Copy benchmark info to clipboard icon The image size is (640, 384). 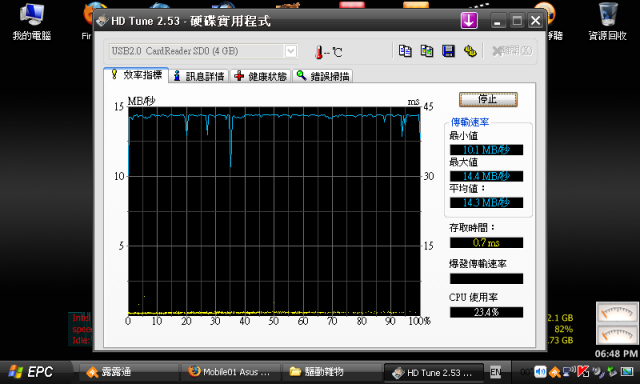(405, 51)
